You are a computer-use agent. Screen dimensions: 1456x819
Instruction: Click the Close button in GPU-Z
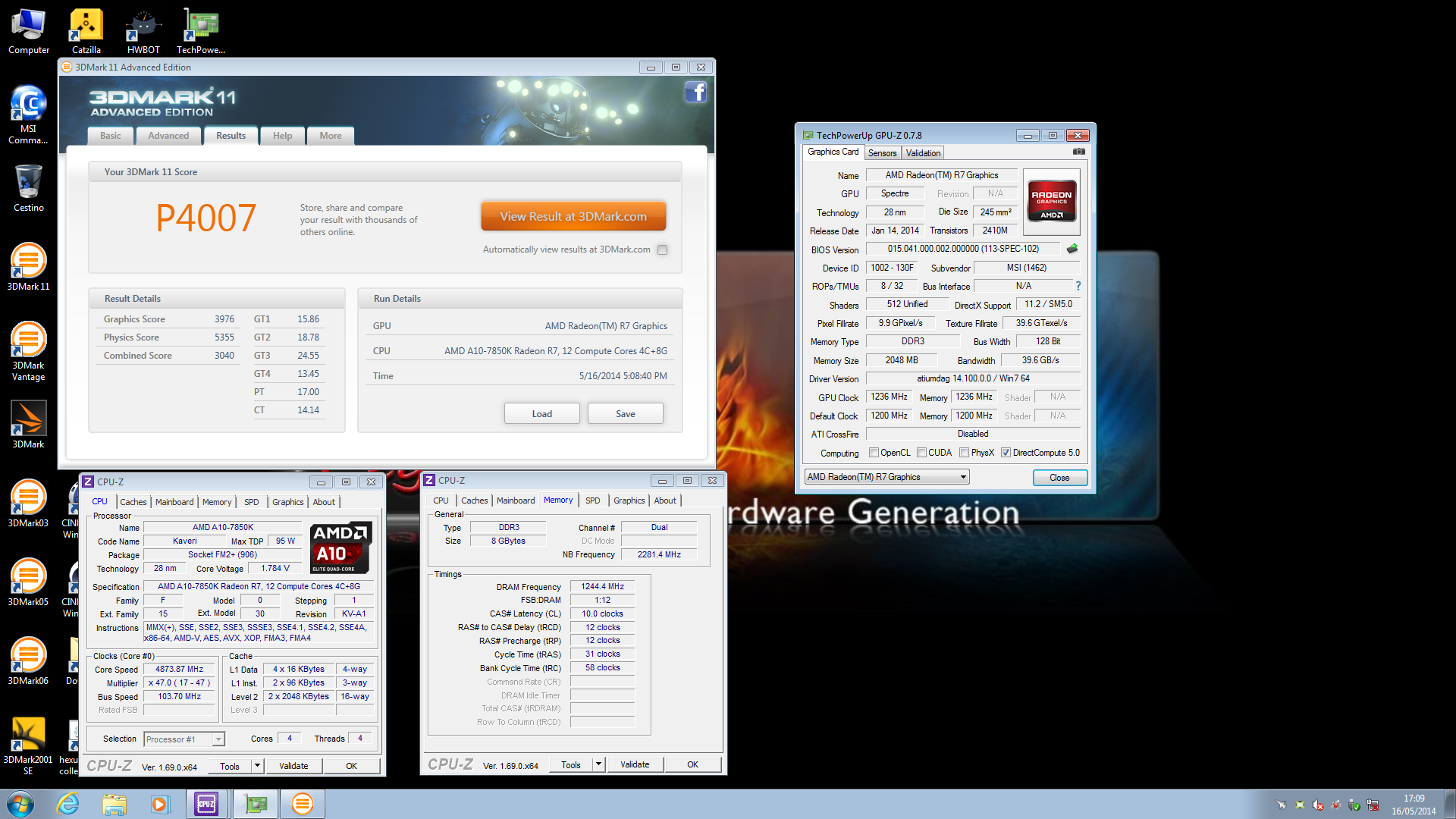point(1059,478)
